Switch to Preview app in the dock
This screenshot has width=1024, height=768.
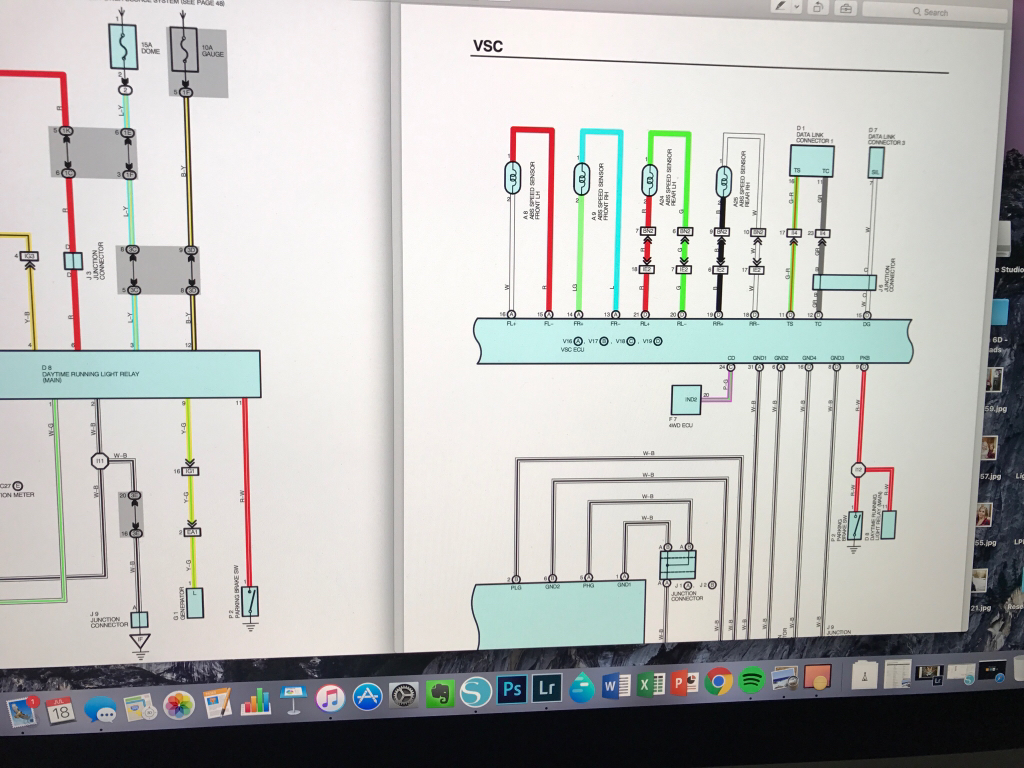click(784, 680)
